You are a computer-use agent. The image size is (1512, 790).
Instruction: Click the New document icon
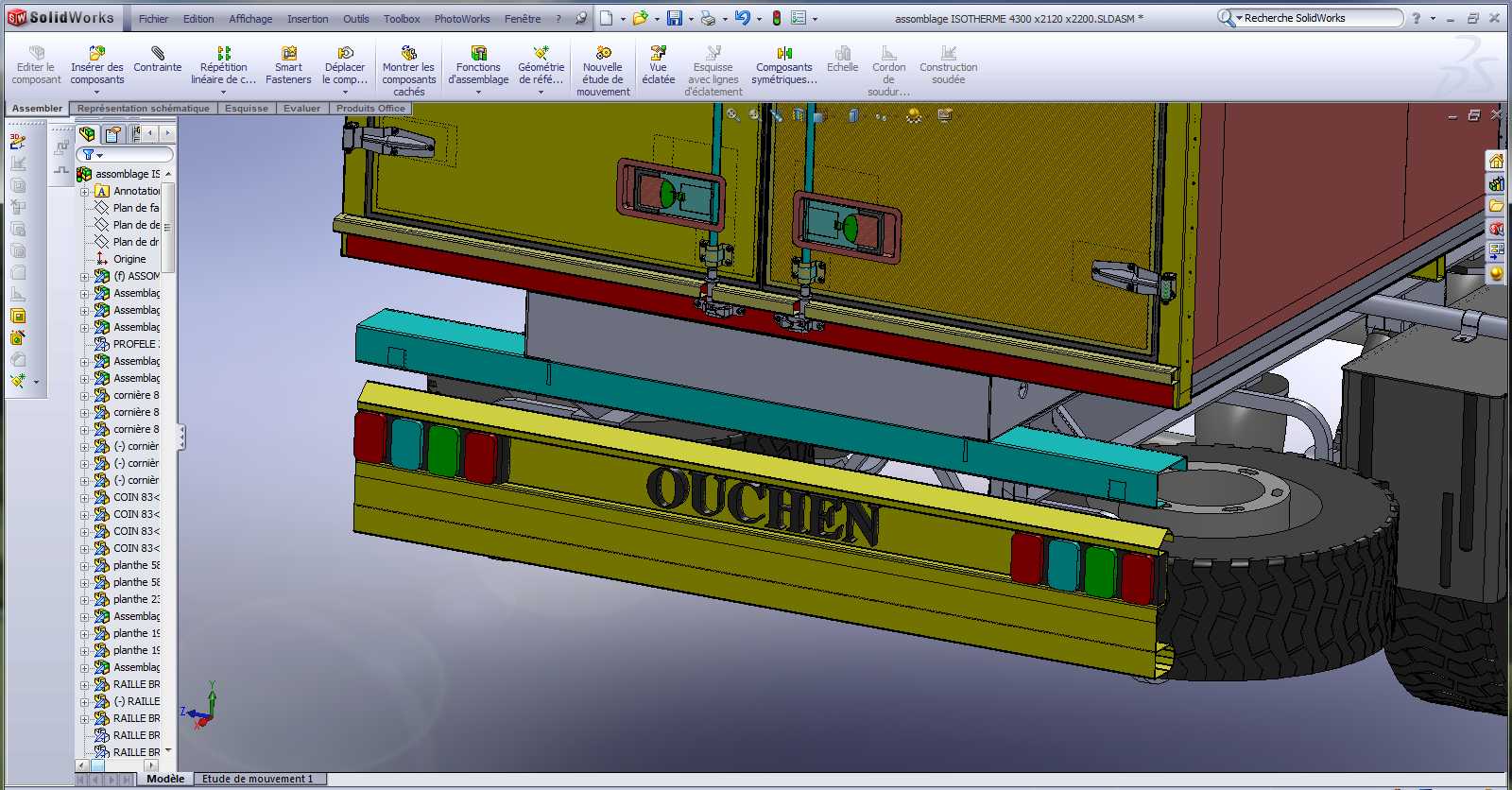[x=606, y=18]
